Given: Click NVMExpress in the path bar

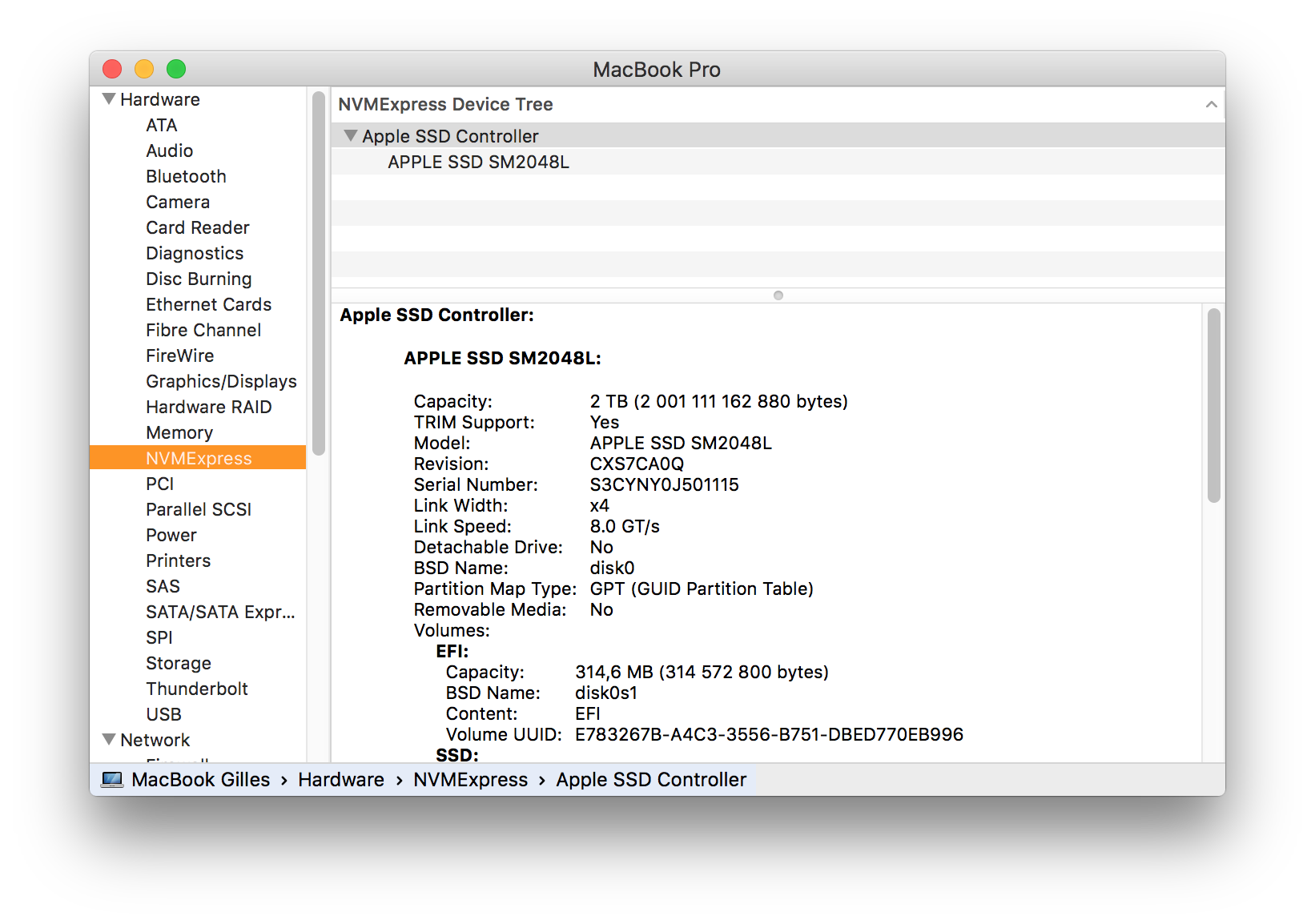Looking at the screenshot, I should click(470, 779).
